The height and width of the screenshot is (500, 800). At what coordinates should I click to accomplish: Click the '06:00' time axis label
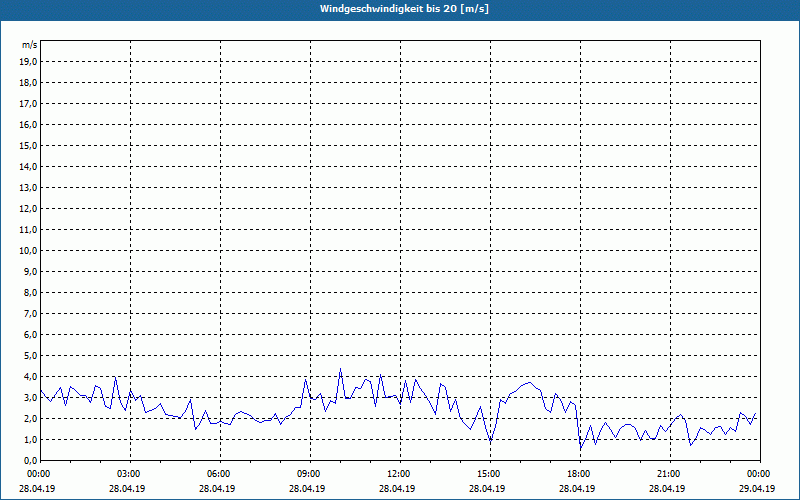220,474
